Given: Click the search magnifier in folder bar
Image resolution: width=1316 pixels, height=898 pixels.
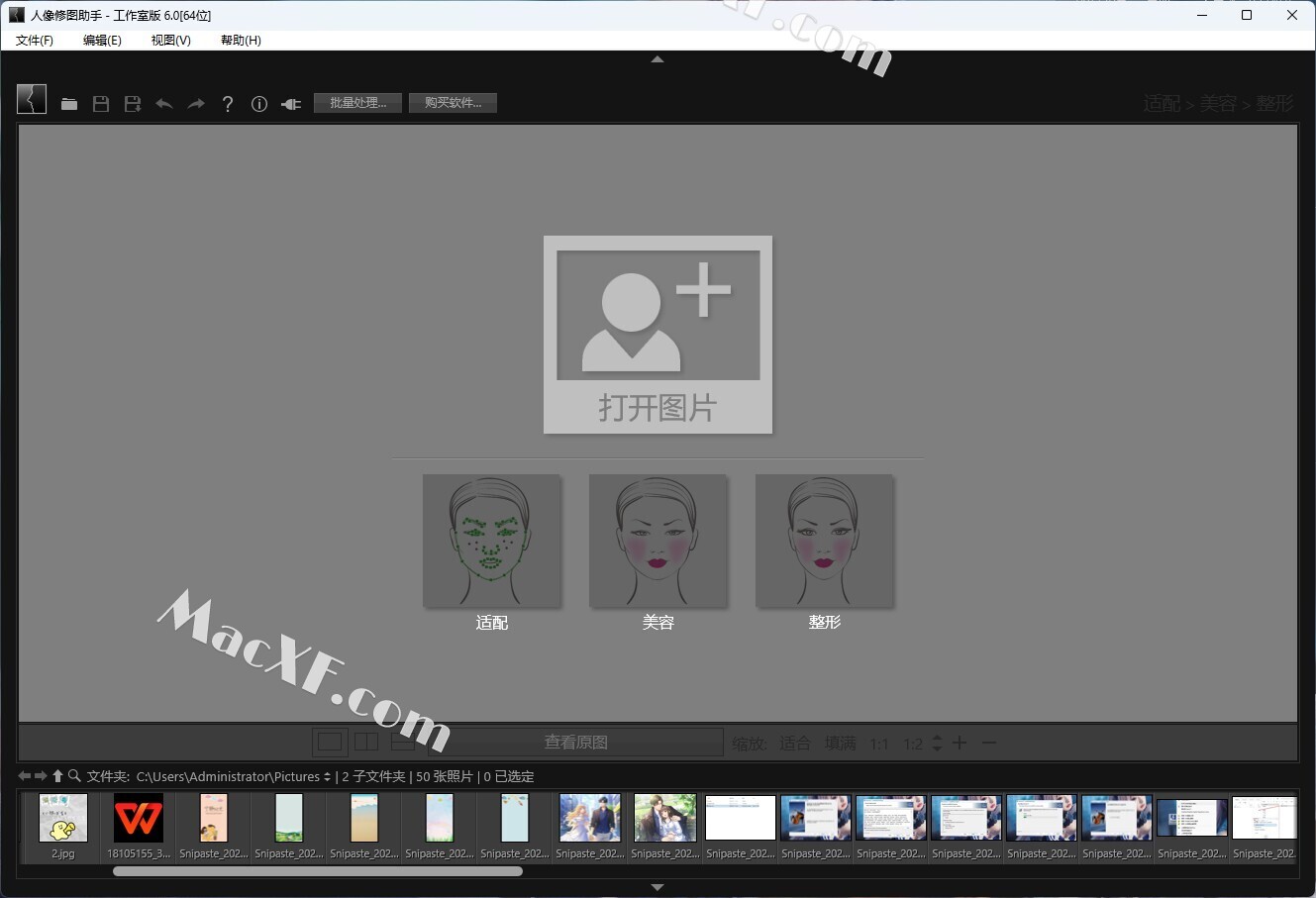Looking at the screenshot, I should [74, 776].
